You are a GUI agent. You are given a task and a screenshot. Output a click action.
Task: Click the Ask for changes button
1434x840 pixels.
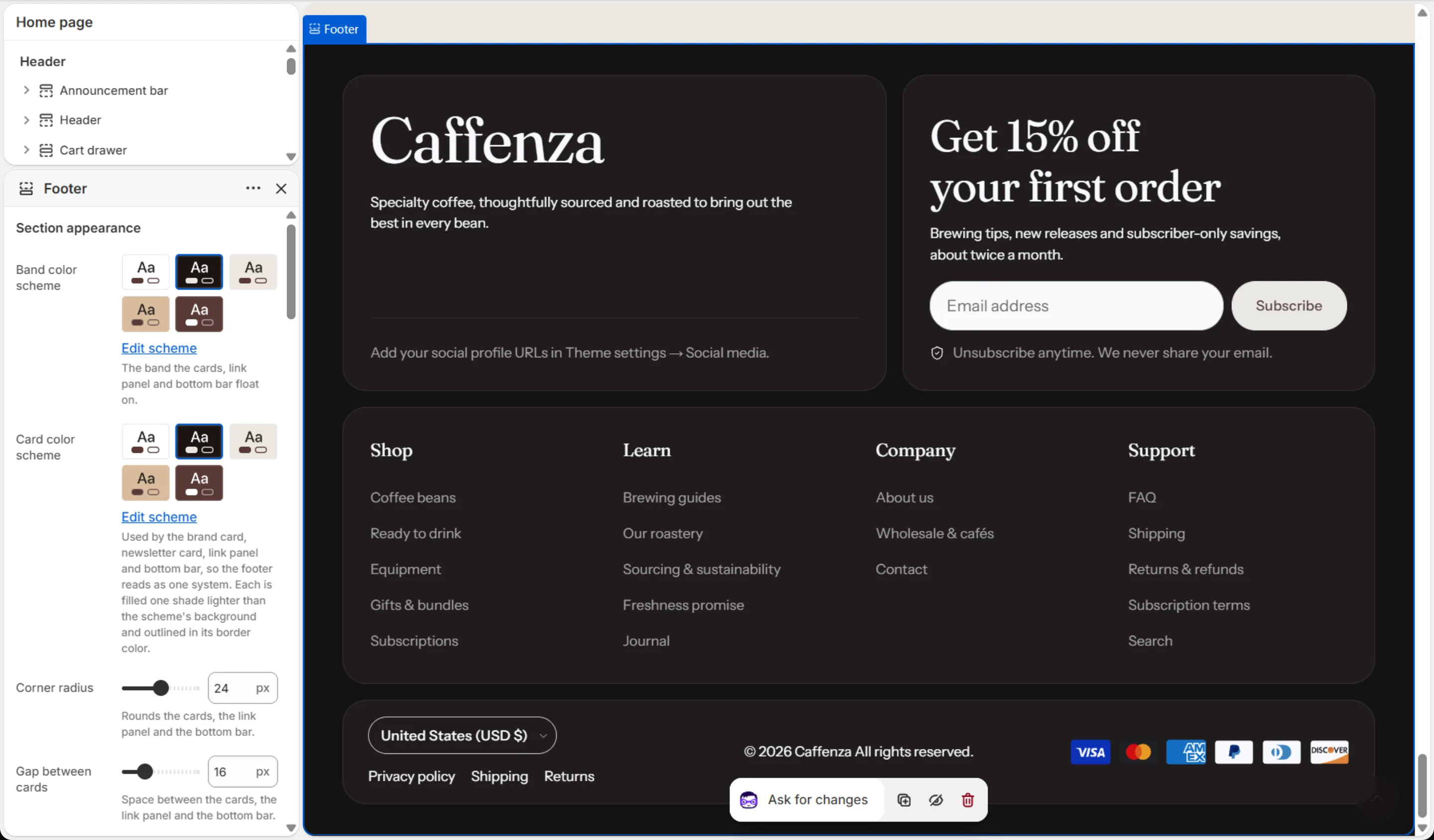tap(808, 800)
